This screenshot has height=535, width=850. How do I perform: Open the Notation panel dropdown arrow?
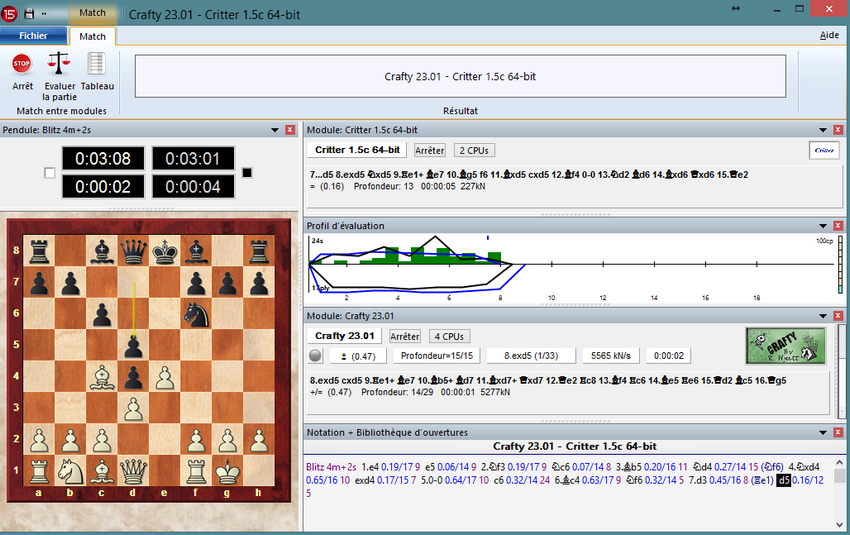(823, 433)
